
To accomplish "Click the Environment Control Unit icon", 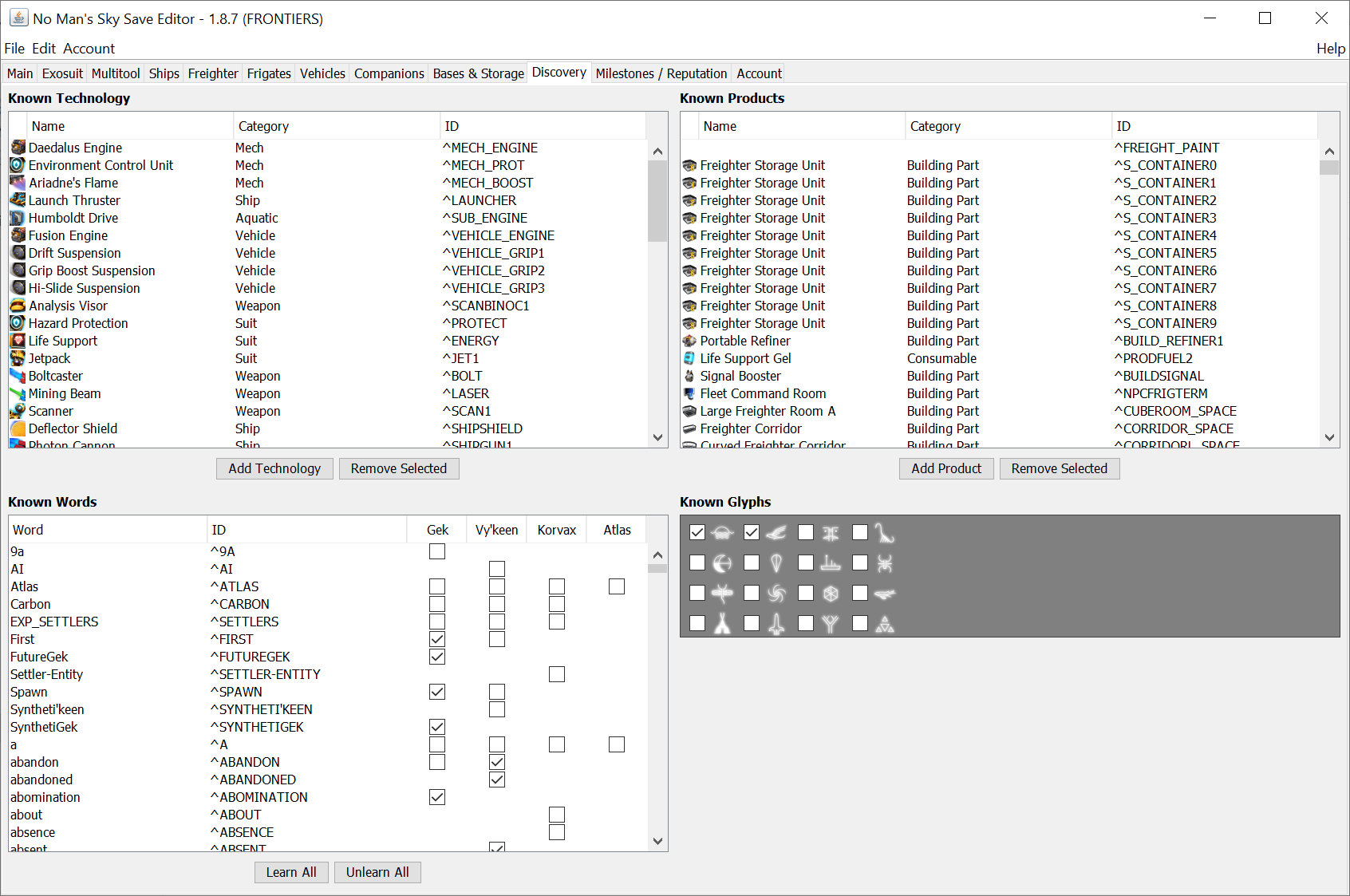I will click(x=18, y=165).
